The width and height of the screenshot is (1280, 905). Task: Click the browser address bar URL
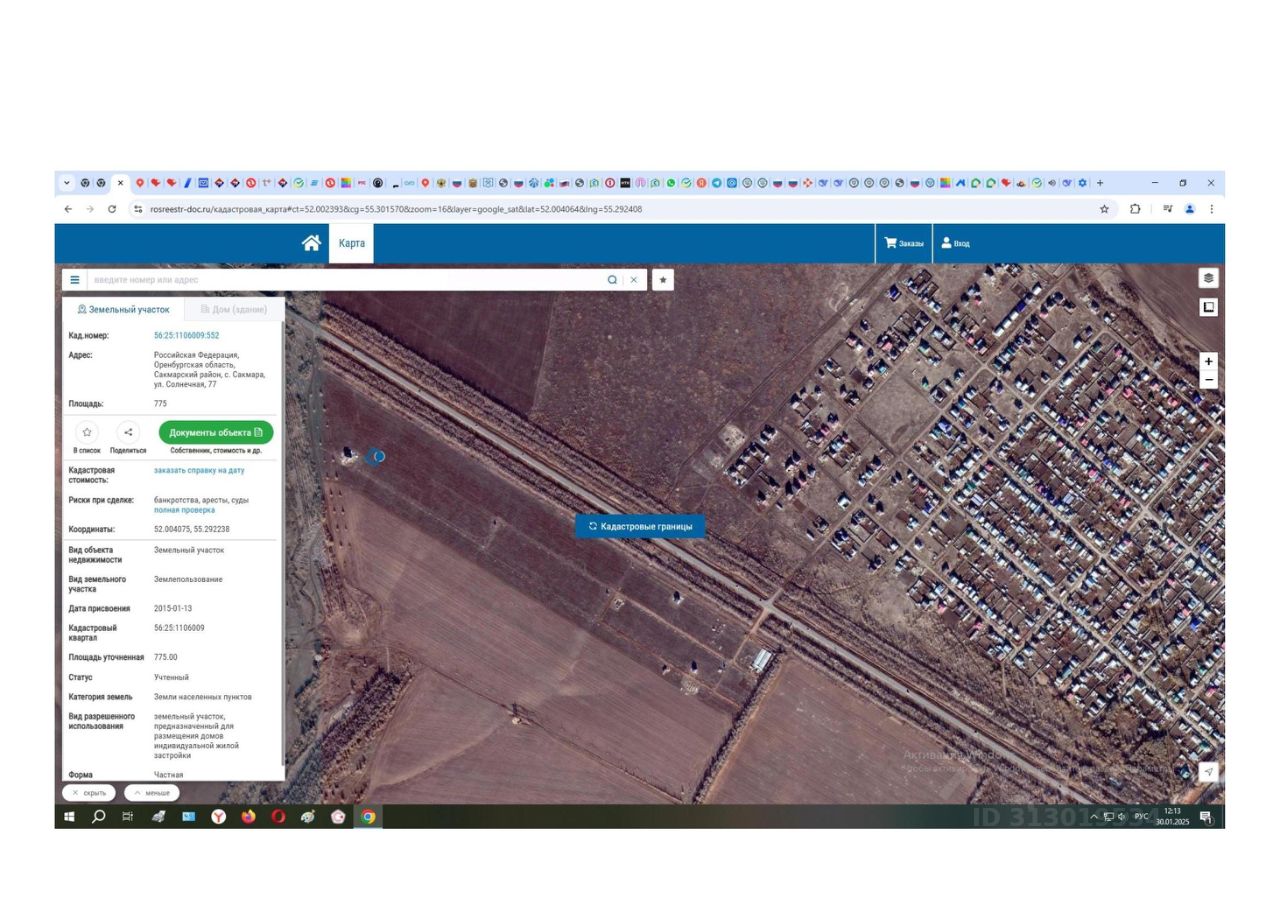396,209
